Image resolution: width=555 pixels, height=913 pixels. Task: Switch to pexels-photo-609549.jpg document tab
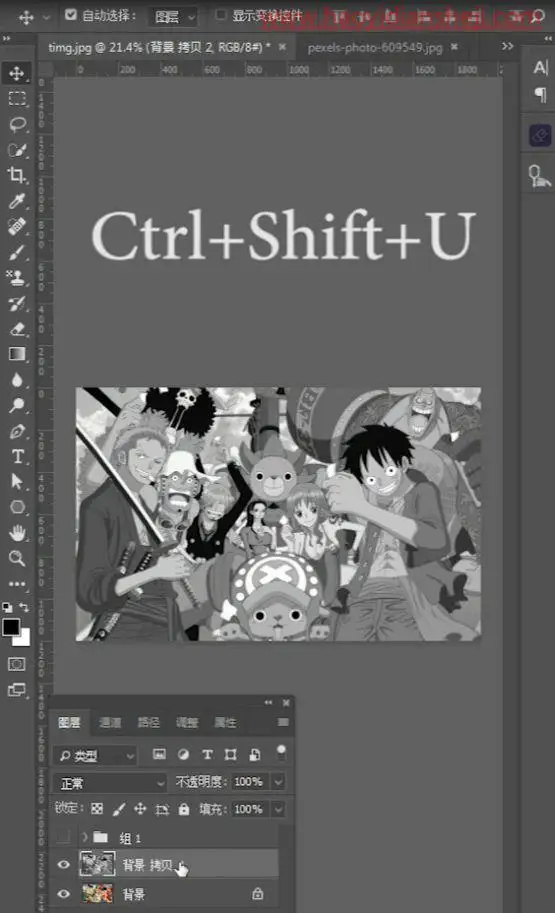point(375,48)
